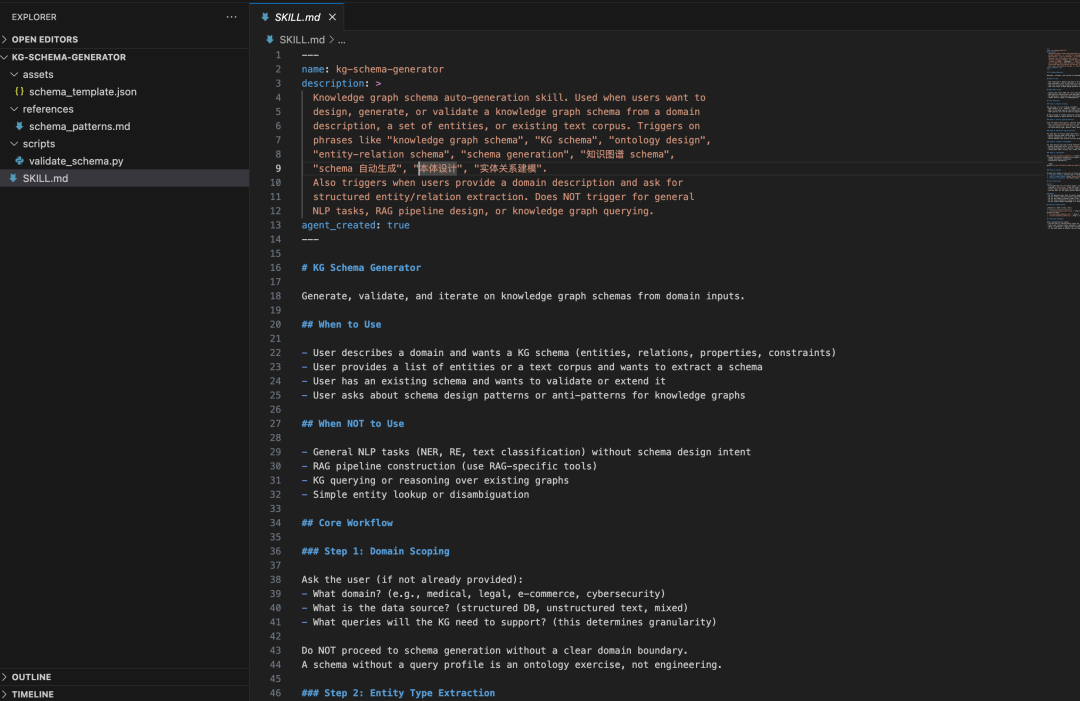Open Explorer more actions ellipsis menu

[x=231, y=17]
